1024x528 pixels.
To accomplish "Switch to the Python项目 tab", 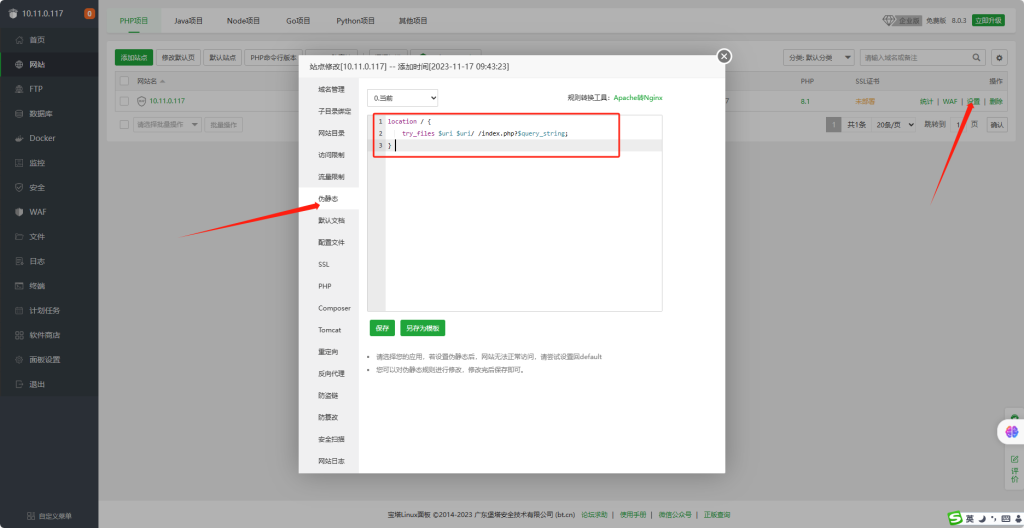I will 355,21.
